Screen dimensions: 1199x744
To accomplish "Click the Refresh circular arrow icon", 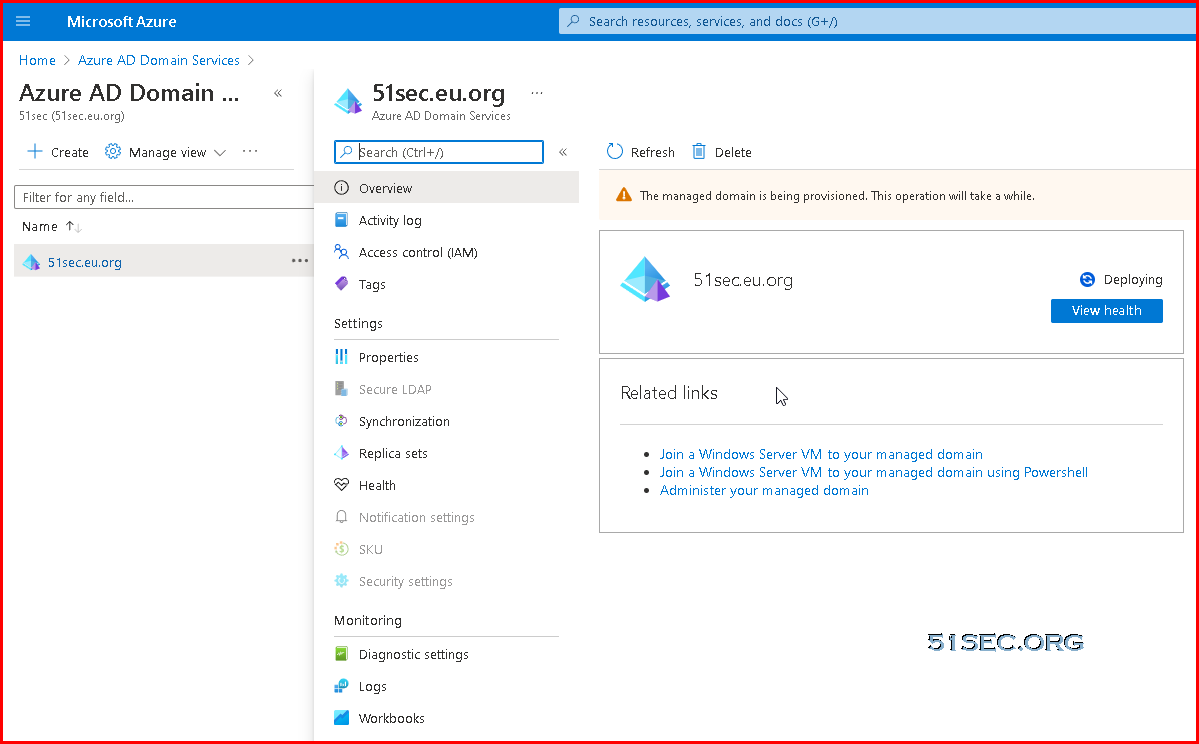I will [615, 151].
